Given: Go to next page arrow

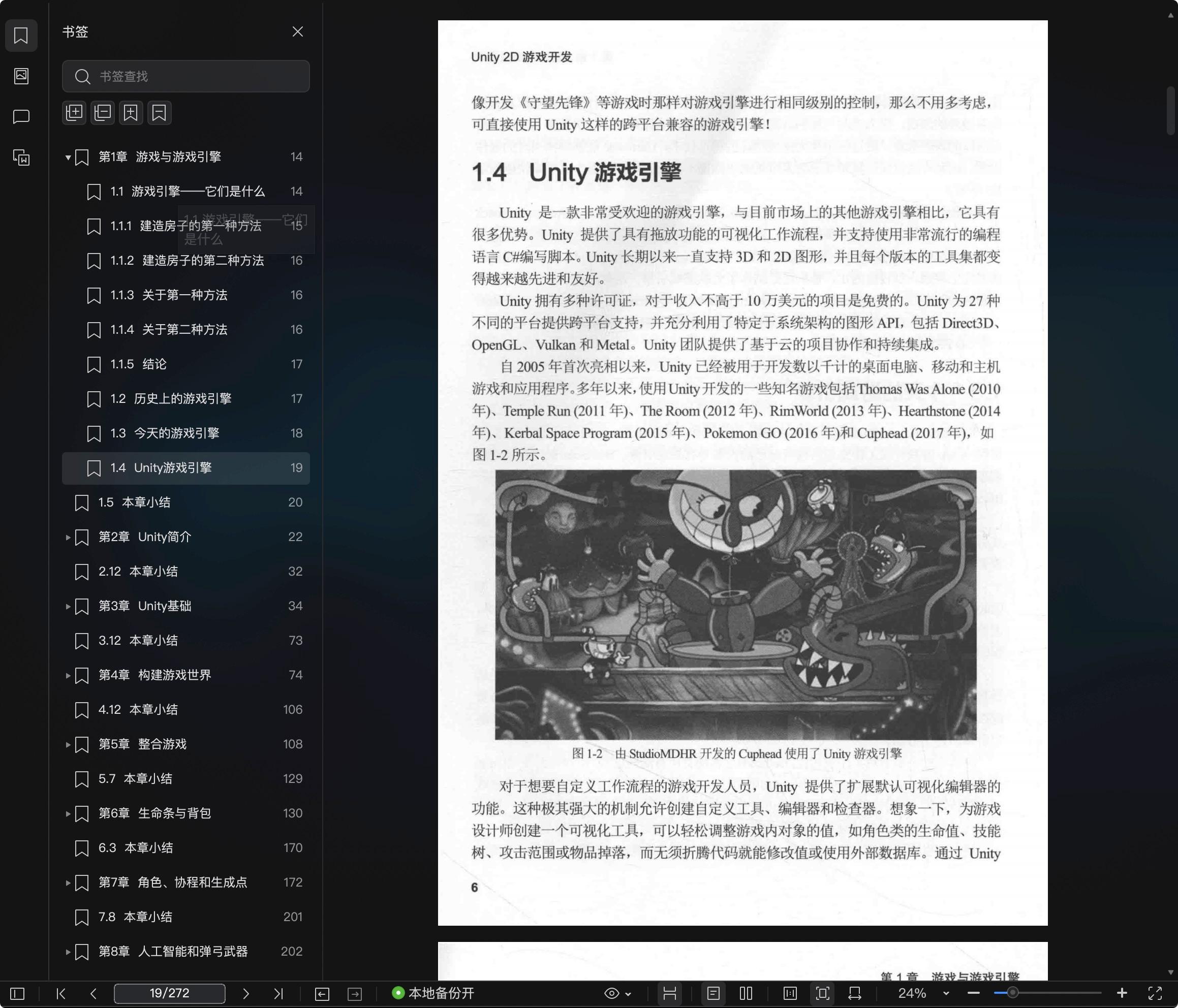Looking at the screenshot, I should point(245,993).
